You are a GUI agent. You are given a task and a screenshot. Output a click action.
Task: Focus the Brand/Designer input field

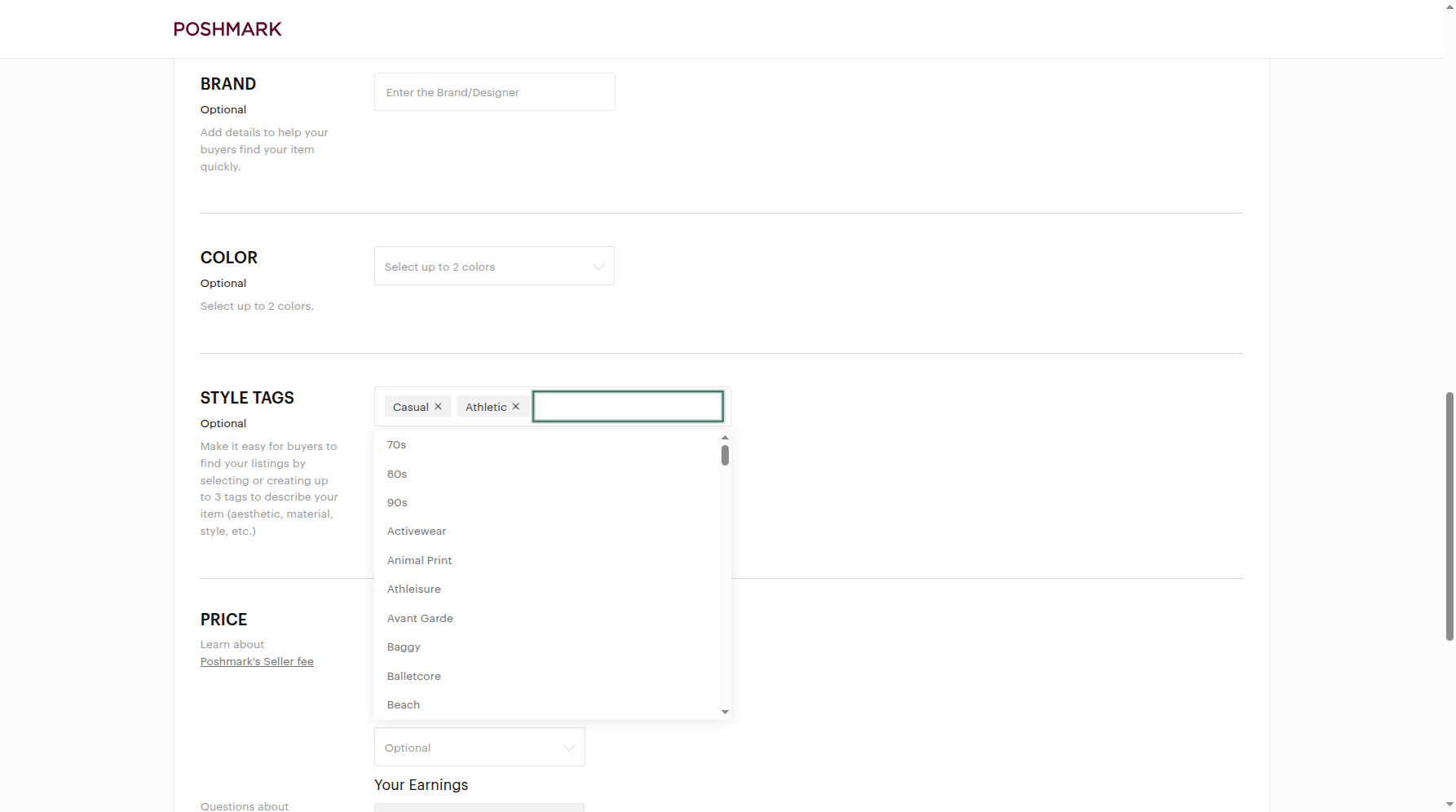(x=494, y=92)
